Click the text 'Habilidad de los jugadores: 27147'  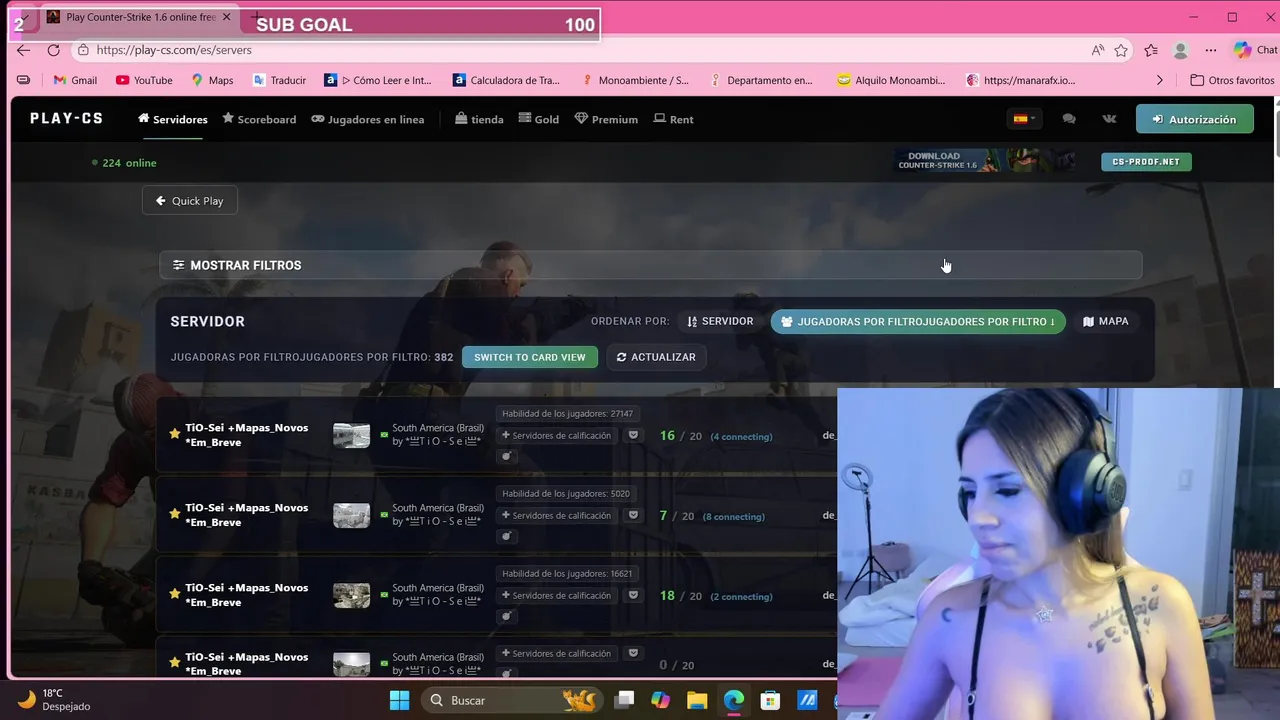pyautogui.click(x=567, y=414)
